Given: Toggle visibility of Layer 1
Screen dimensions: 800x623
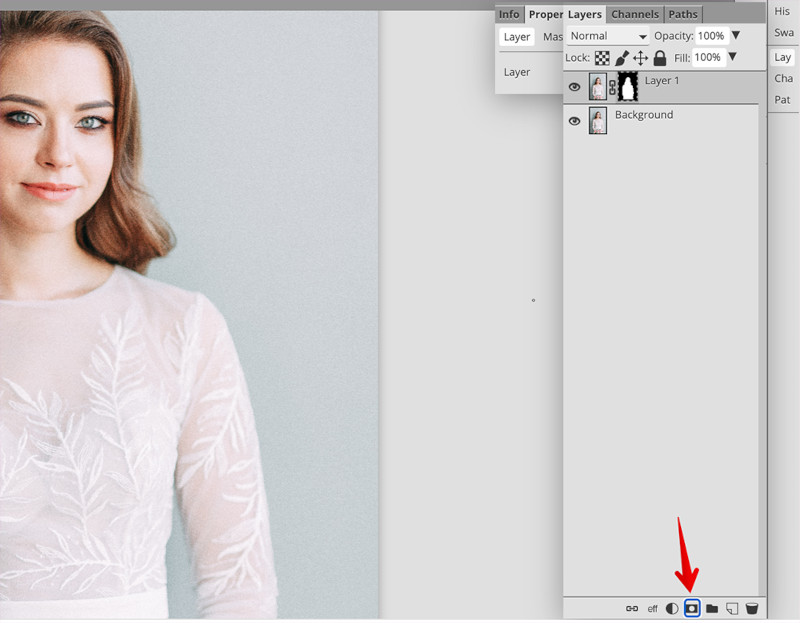Looking at the screenshot, I should point(574,87).
